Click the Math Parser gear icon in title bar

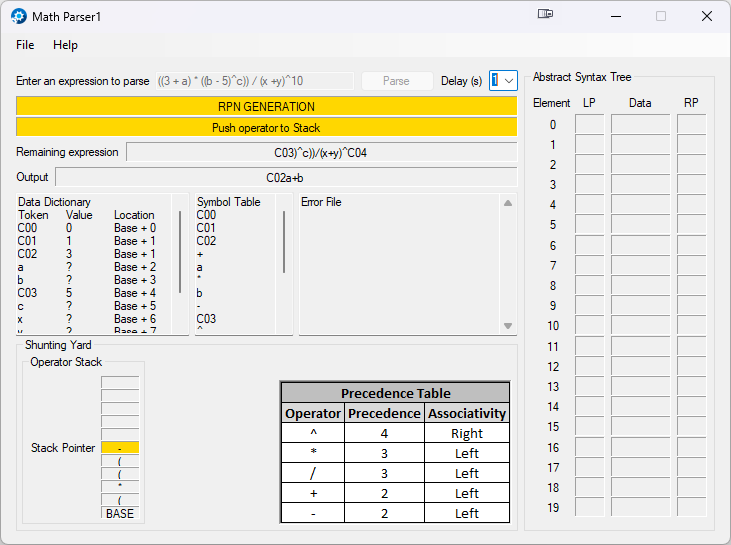click(18, 17)
